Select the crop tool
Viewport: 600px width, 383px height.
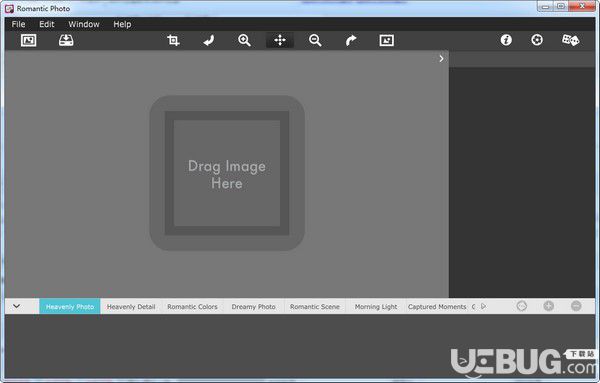[x=173, y=40]
